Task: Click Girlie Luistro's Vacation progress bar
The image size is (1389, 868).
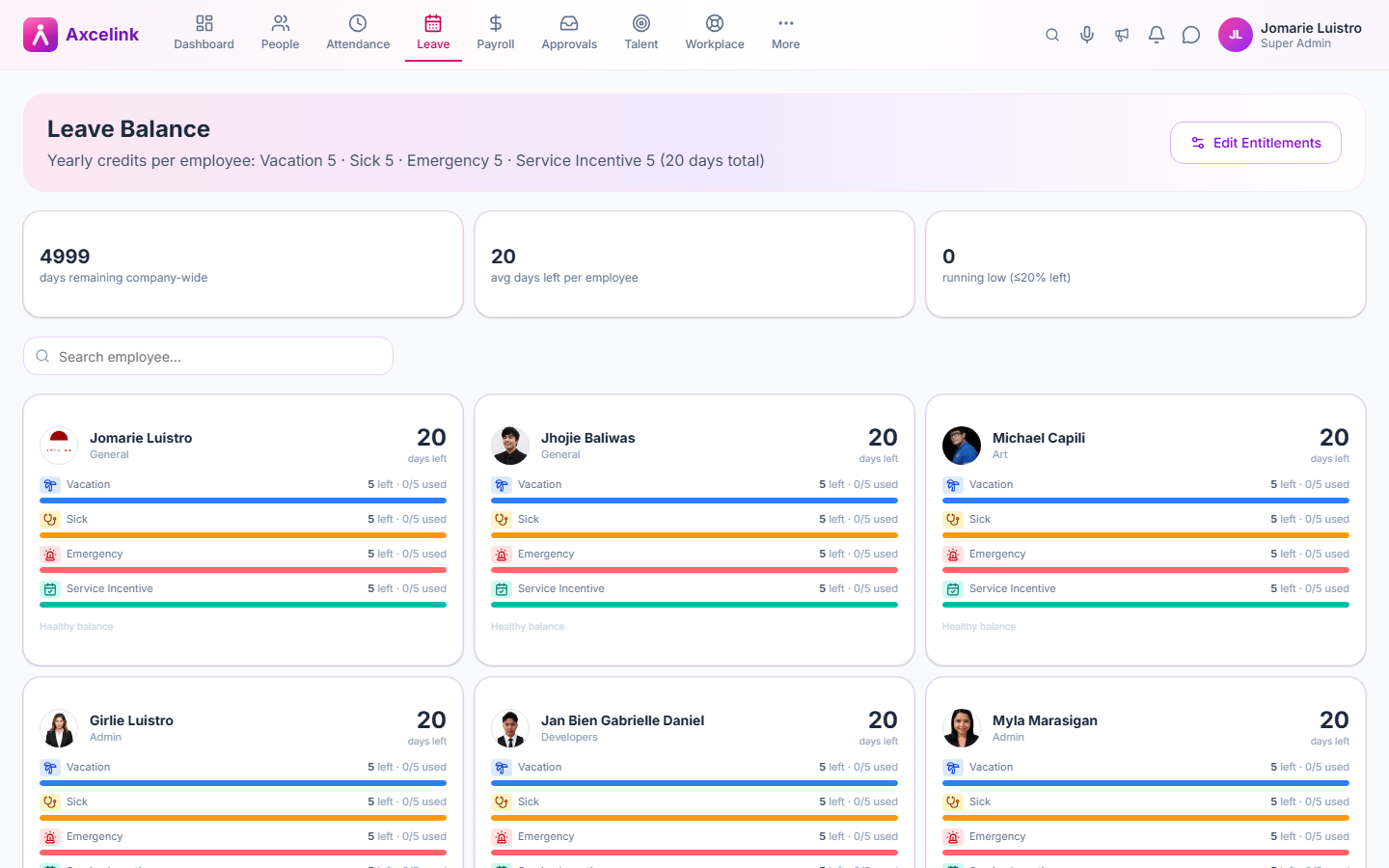Action: 243,783
